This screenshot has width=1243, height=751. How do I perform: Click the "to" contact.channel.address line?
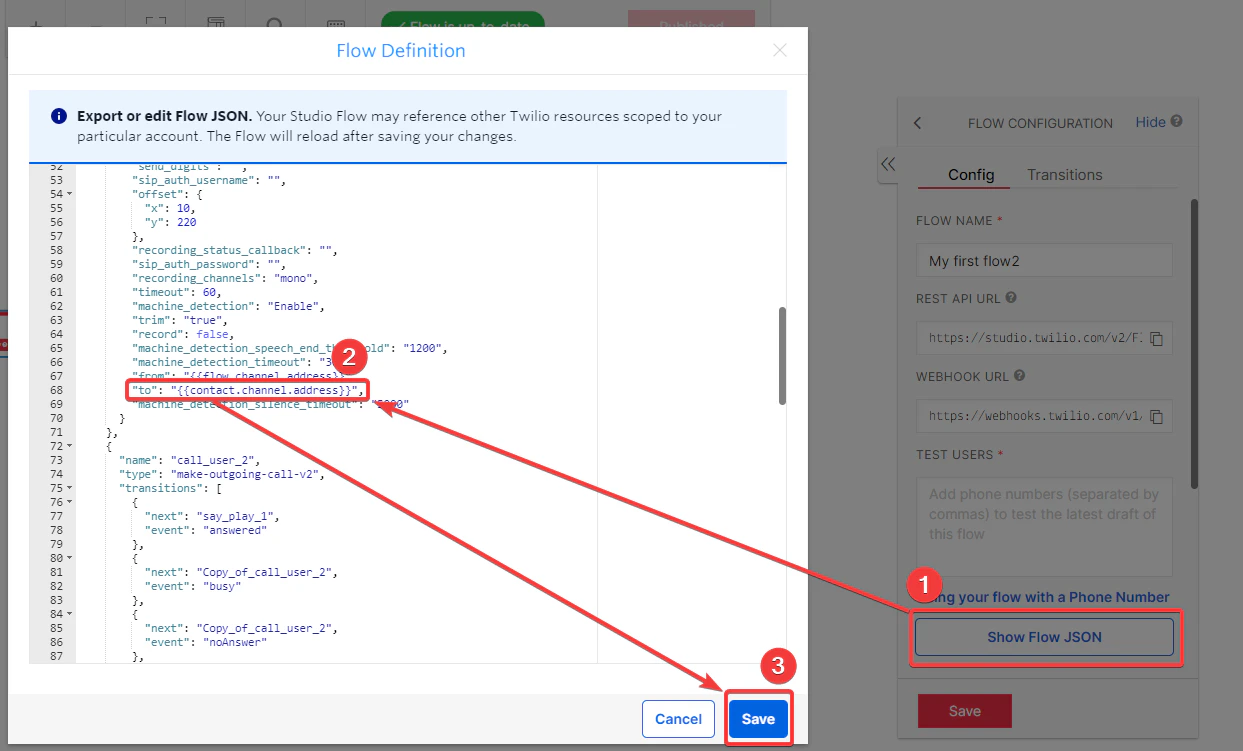click(x=247, y=390)
